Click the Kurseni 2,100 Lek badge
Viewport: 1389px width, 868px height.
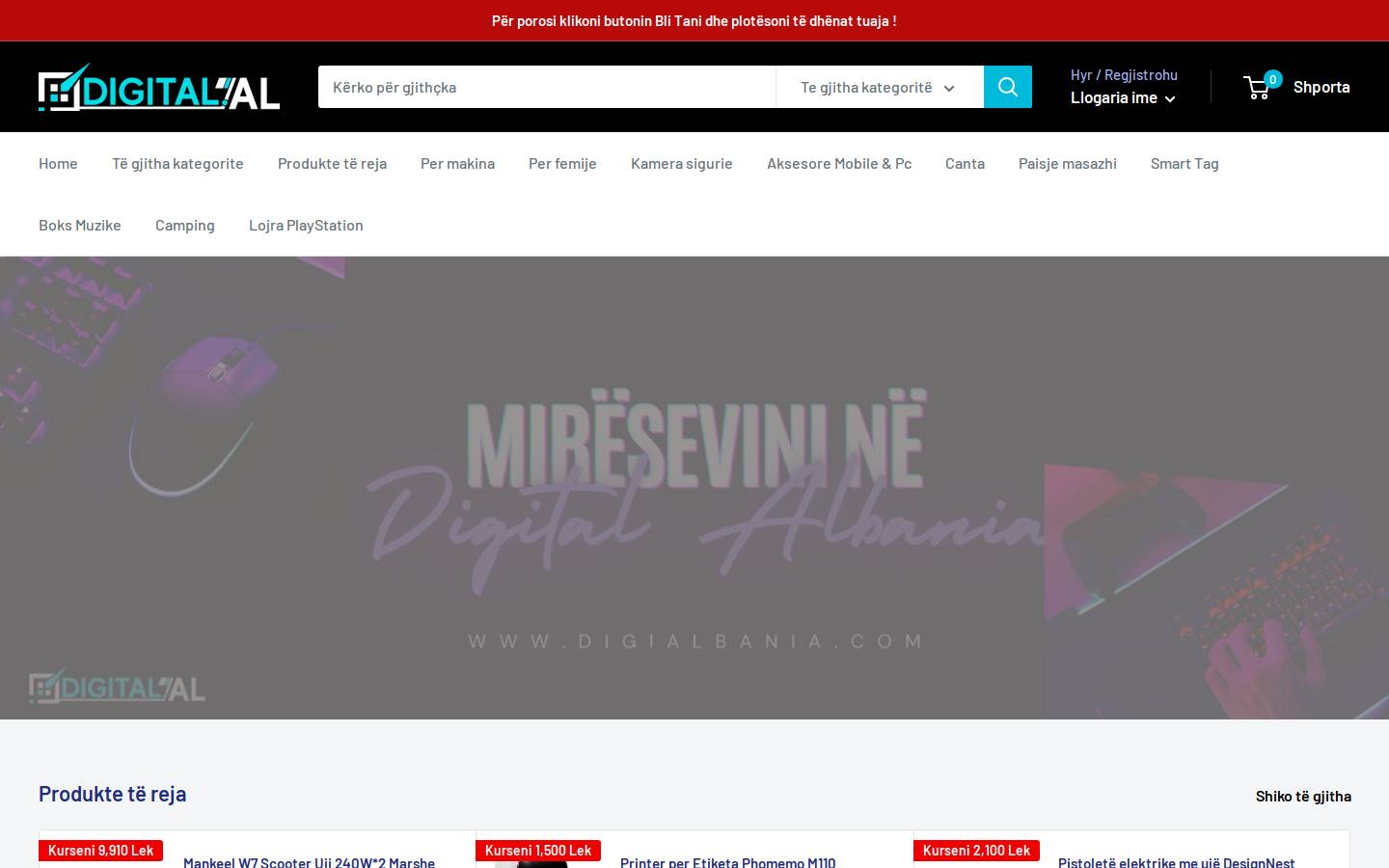point(976,851)
